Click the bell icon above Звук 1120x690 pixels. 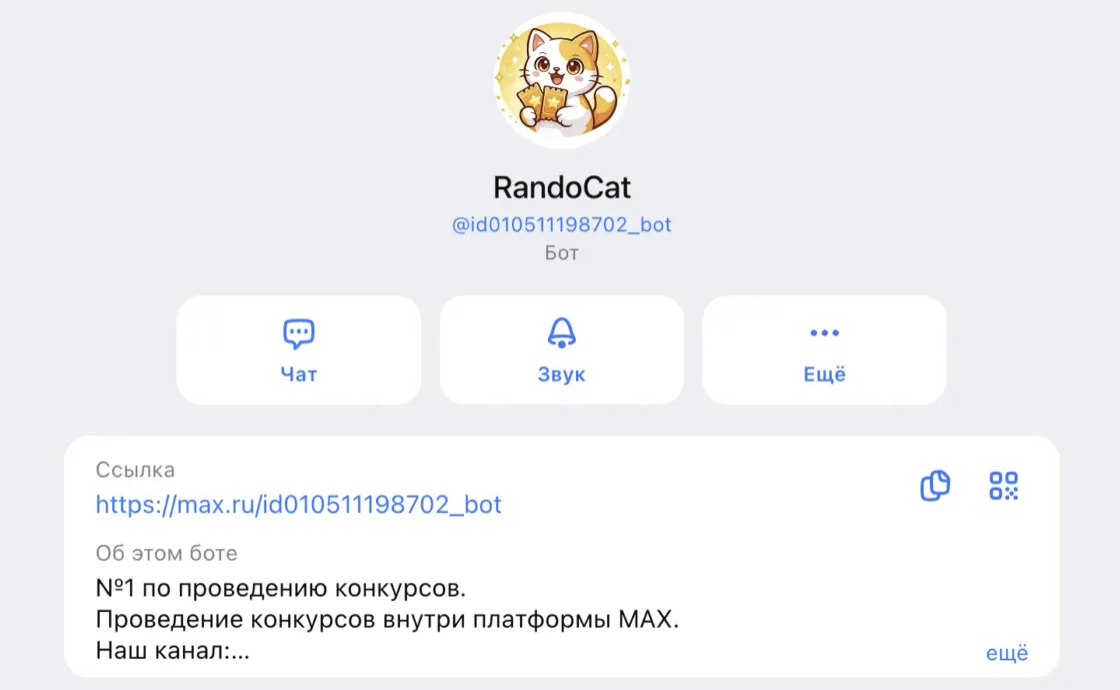[x=561, y=333]
